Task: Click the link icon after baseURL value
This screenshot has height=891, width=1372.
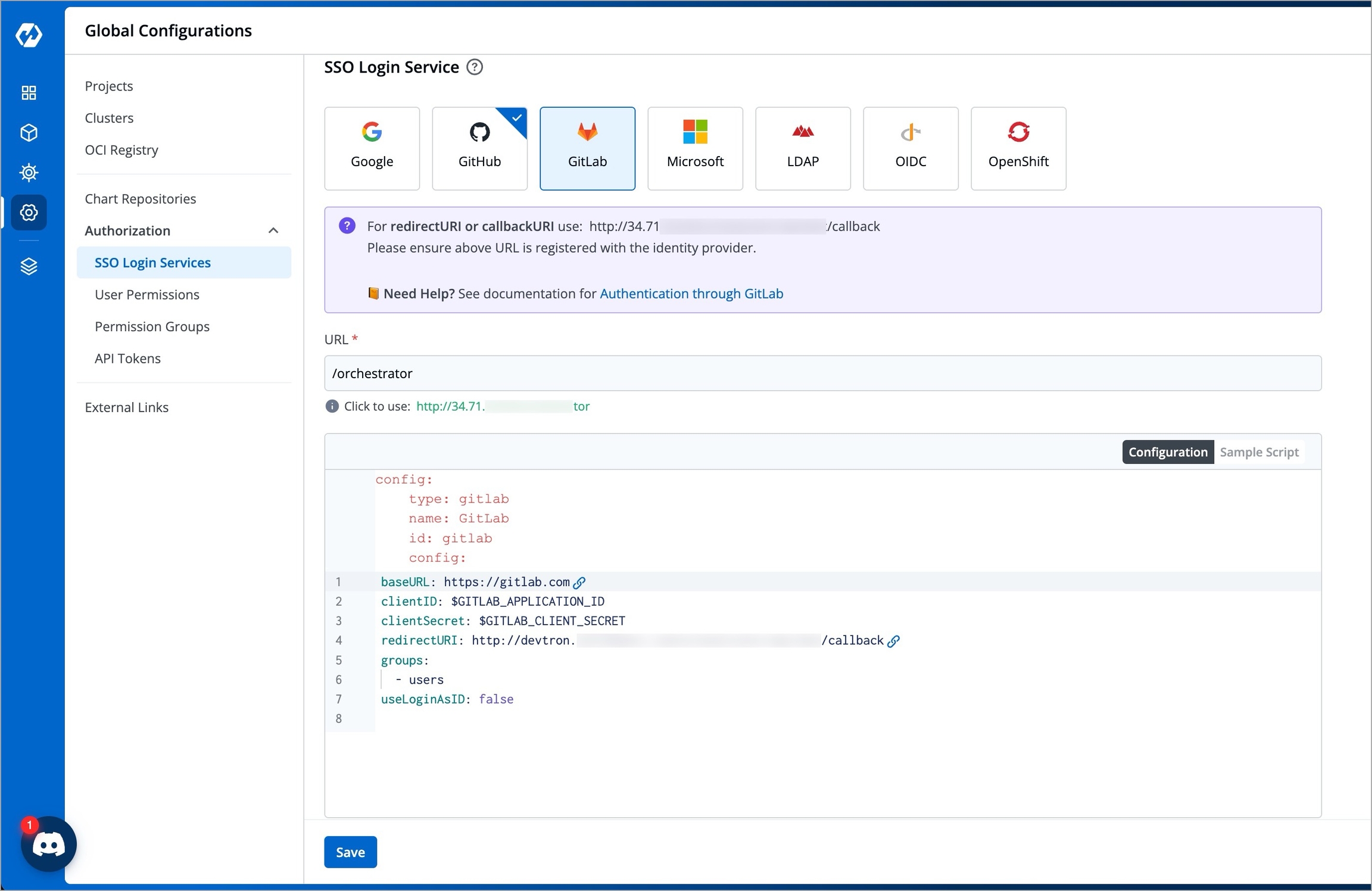Action: click(579, 582)
